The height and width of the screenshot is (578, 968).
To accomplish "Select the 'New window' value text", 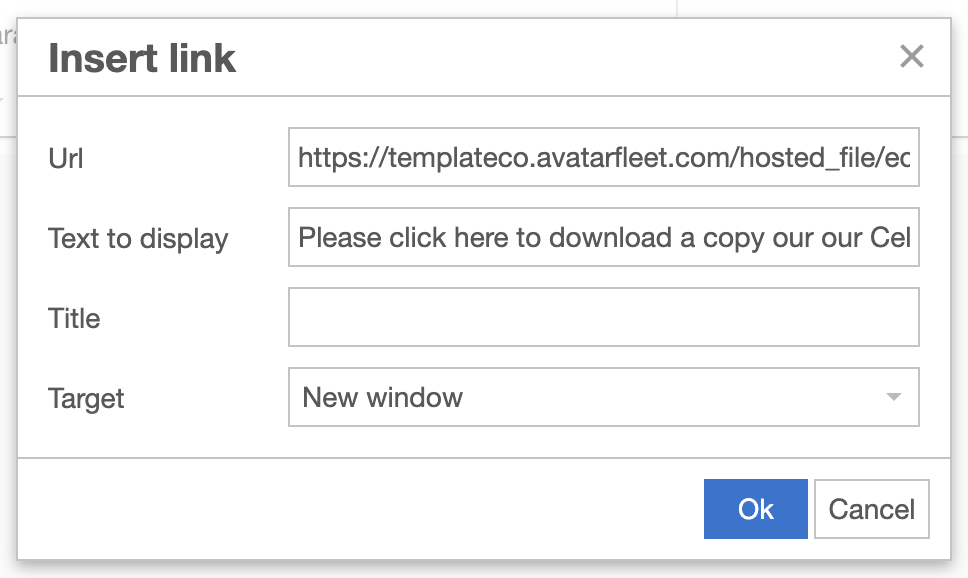I will pos(383,397).
